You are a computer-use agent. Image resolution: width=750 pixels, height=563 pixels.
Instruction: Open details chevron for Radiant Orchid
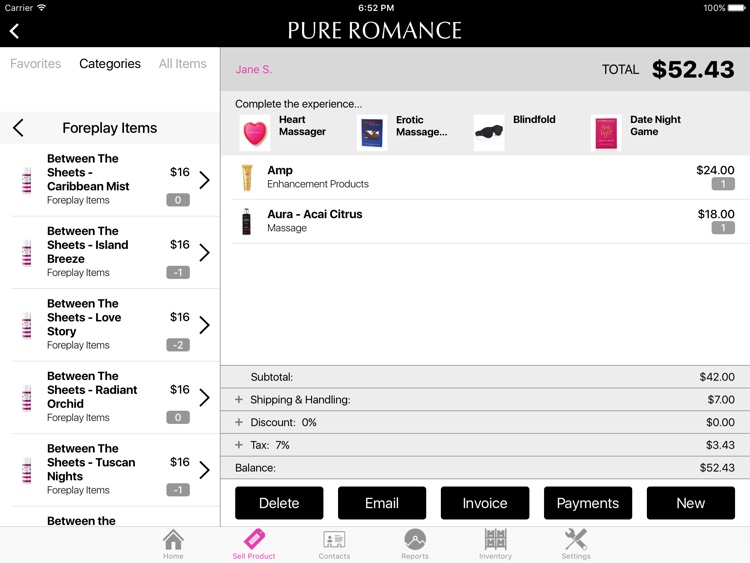[205, 397]
